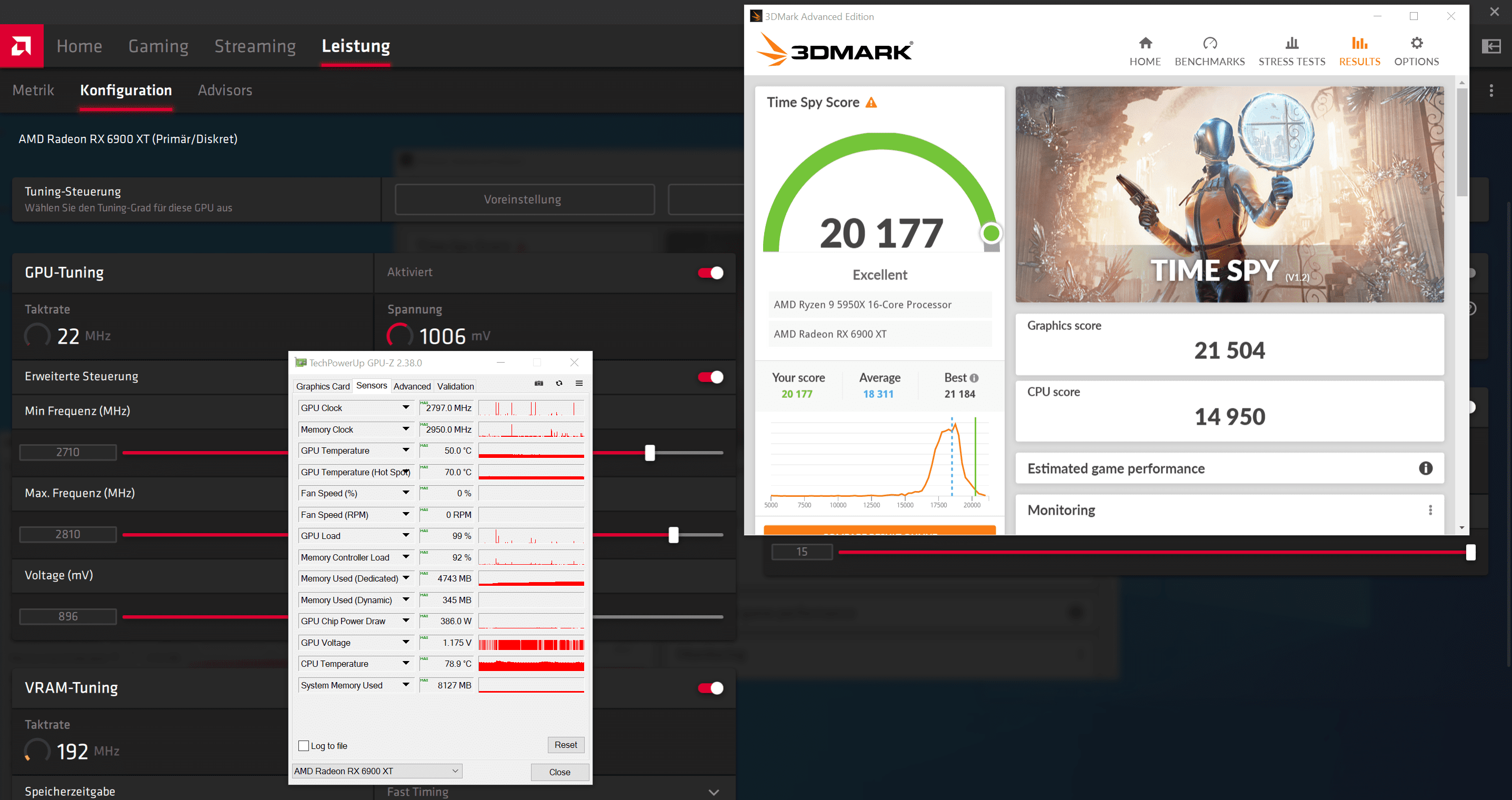Open GPU Load sensor dropdown
Viewport: 1512px width, 800px height.
(406, 535)
